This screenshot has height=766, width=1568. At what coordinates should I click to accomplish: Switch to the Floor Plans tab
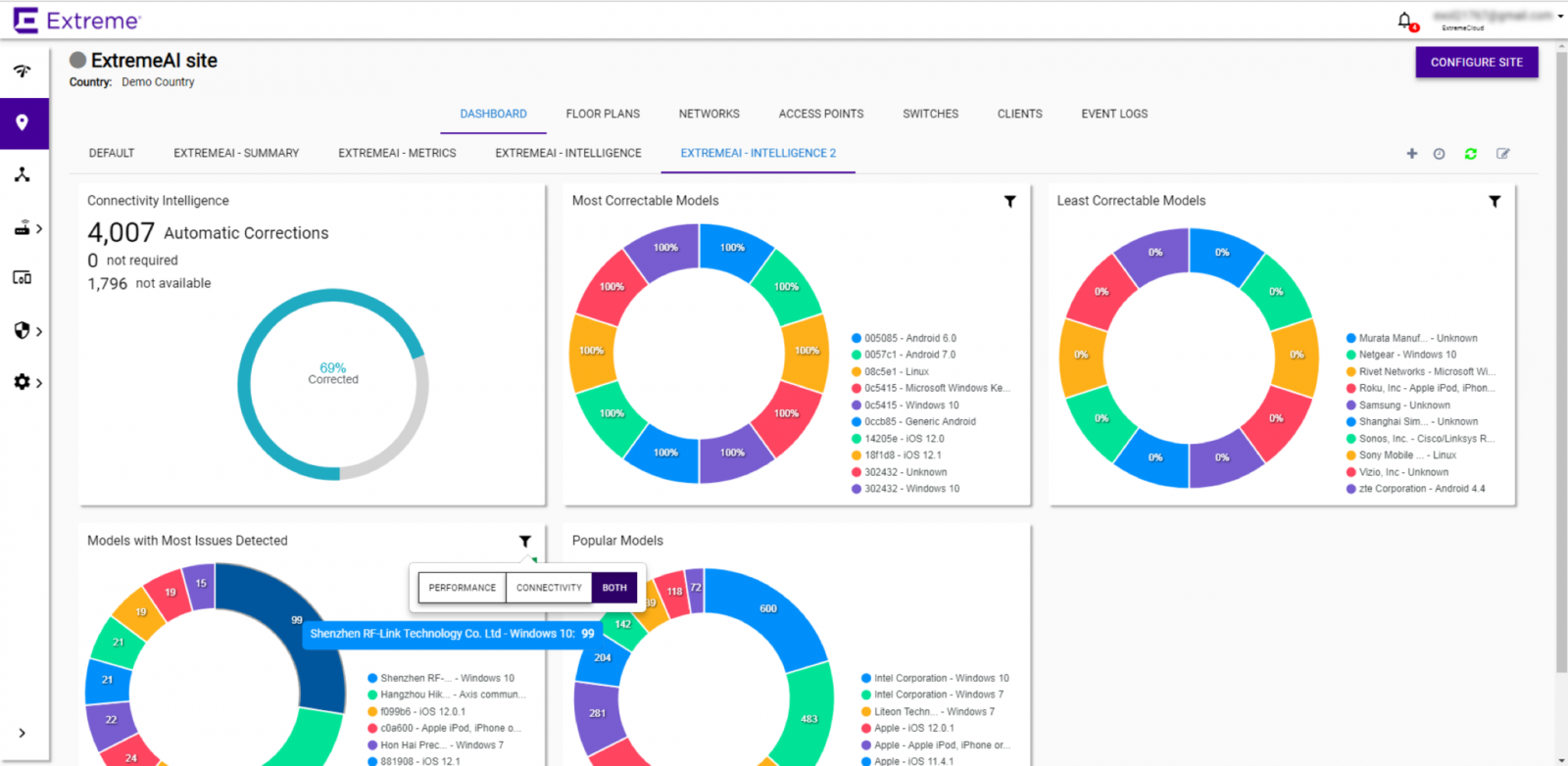[x=603, y=114]
